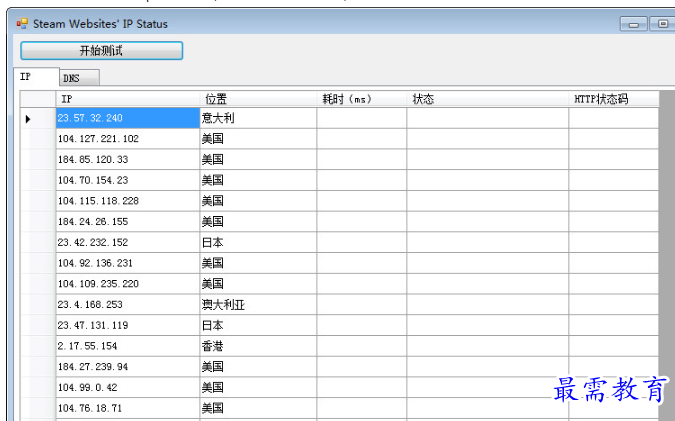Click 美国 location for 184.85.120.33
This screenshot has height=421, width=675.
[x=258, y=159]
